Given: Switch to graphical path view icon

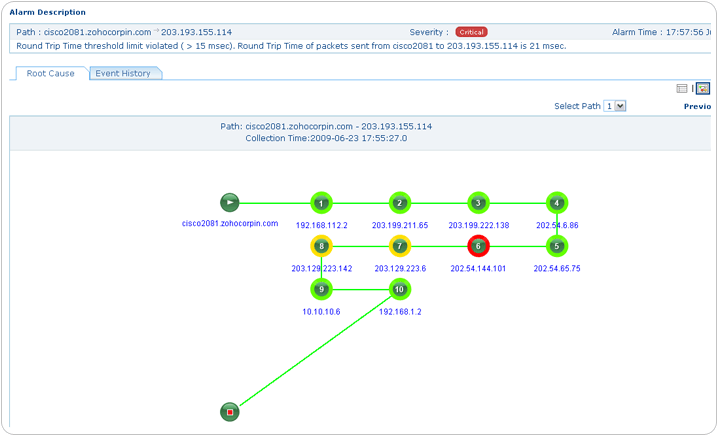Looking at the screenshot, I should pyautogui.click(x=702, y=89).
